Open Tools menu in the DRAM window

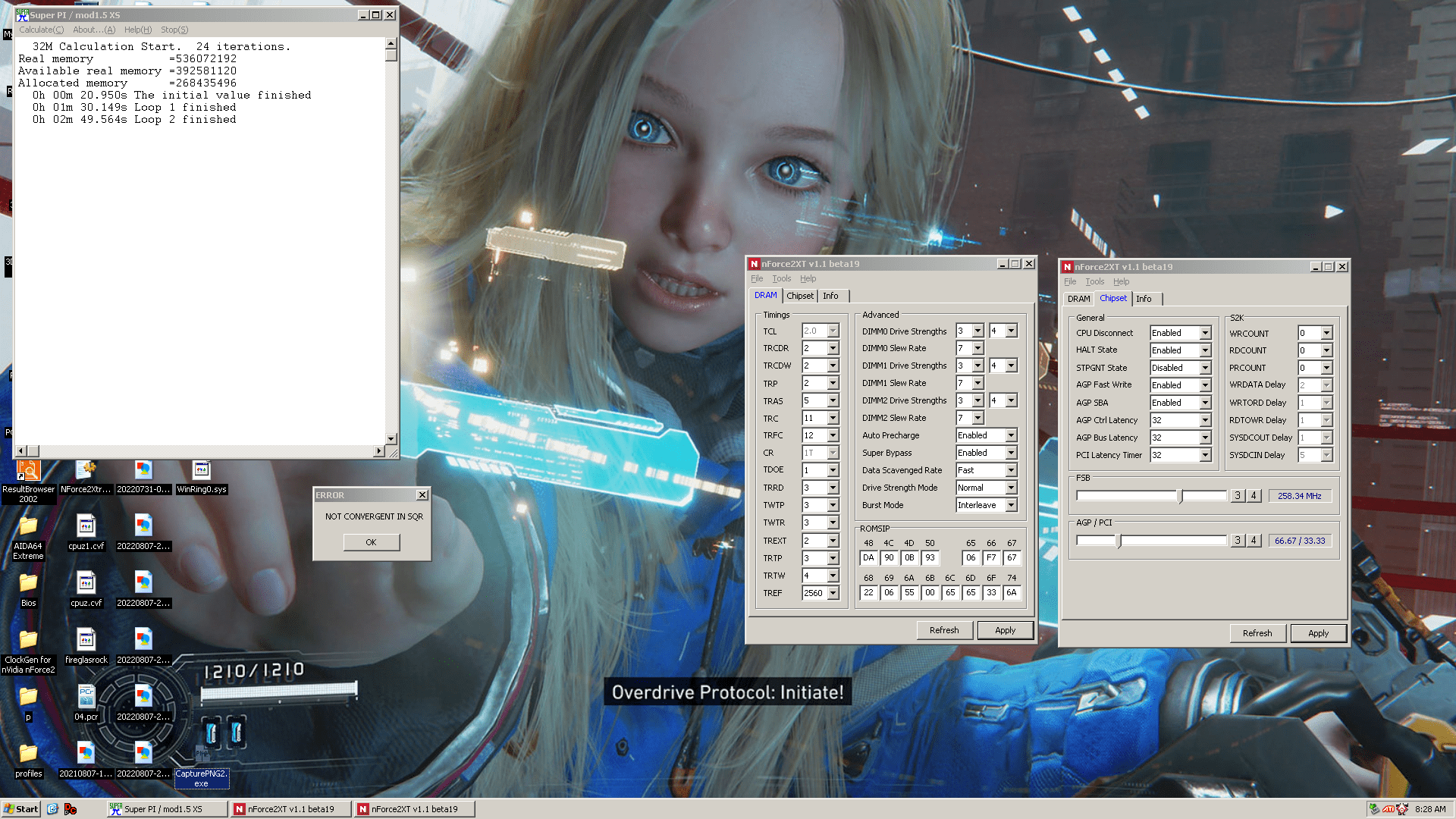[x=781, y=278]
